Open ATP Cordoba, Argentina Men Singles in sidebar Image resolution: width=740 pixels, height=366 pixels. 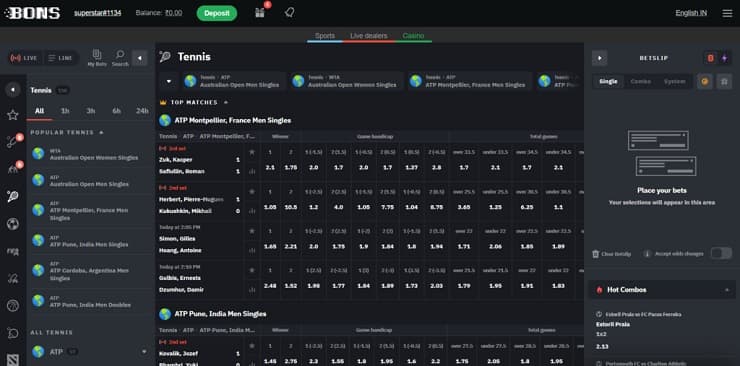pyautogui.click(x=90, y=271)
